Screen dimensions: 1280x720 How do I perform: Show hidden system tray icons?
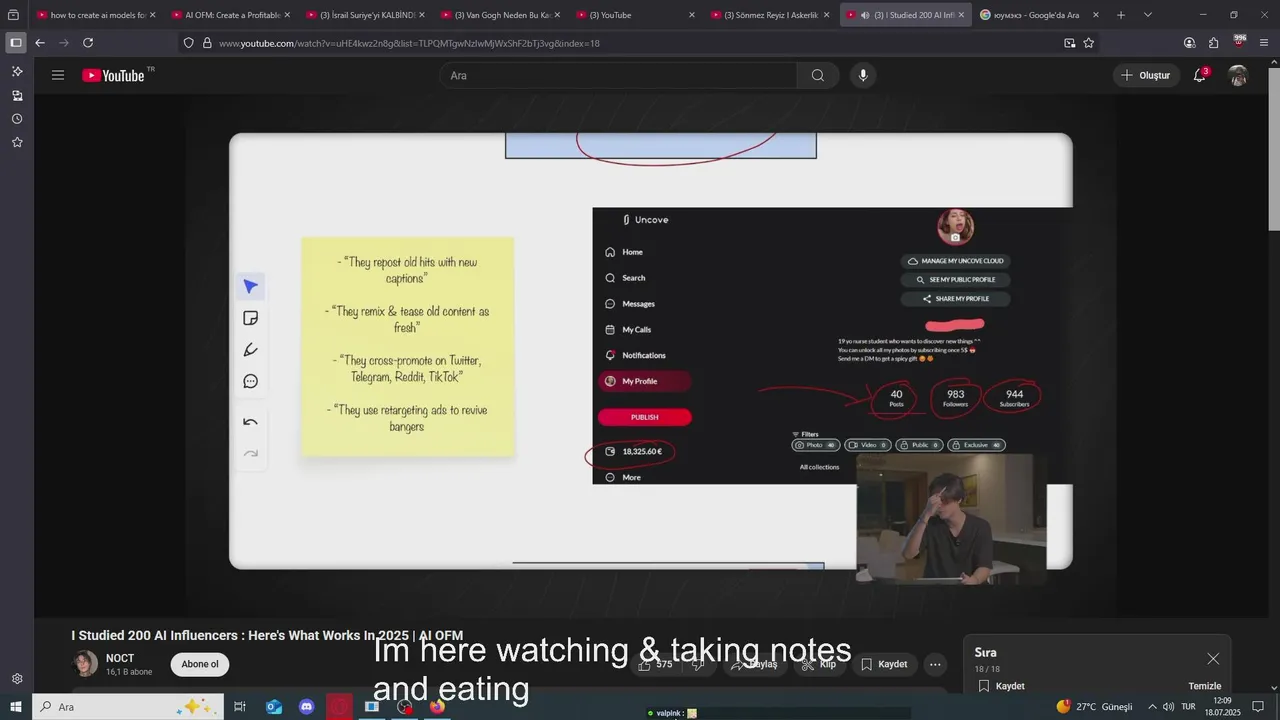pyautogui.click(x=1152, y=707)
